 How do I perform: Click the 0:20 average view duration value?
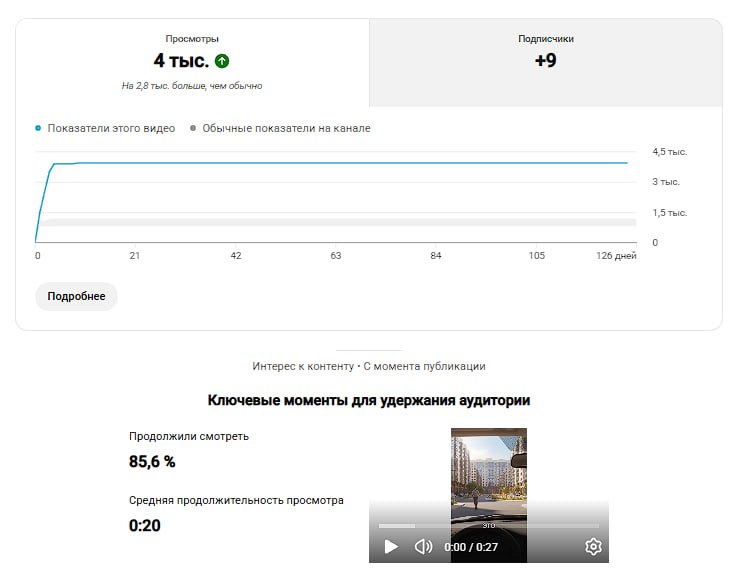click(x=144, y=525)
